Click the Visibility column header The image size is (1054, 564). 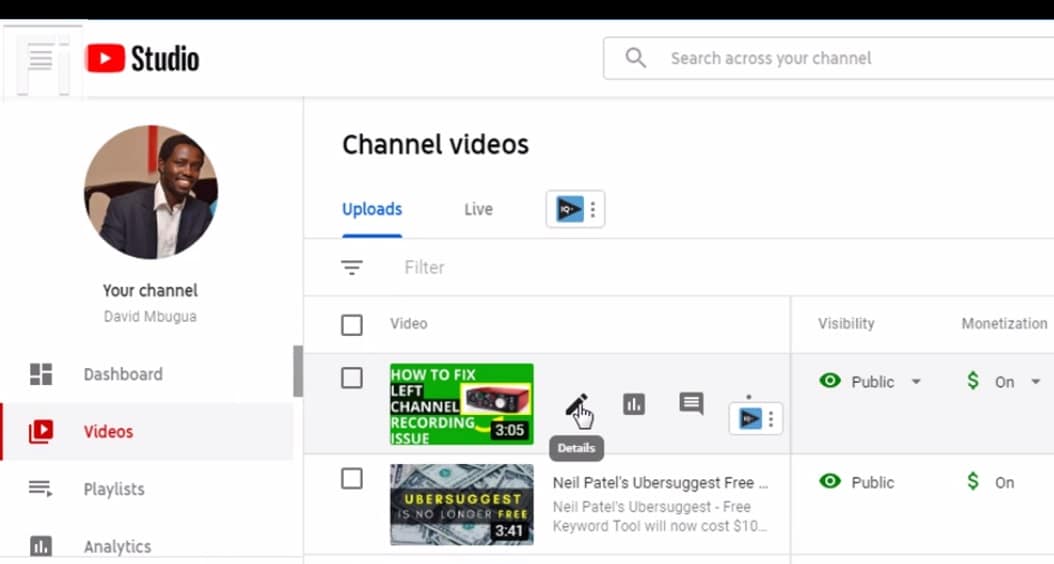tap(846, 323)
